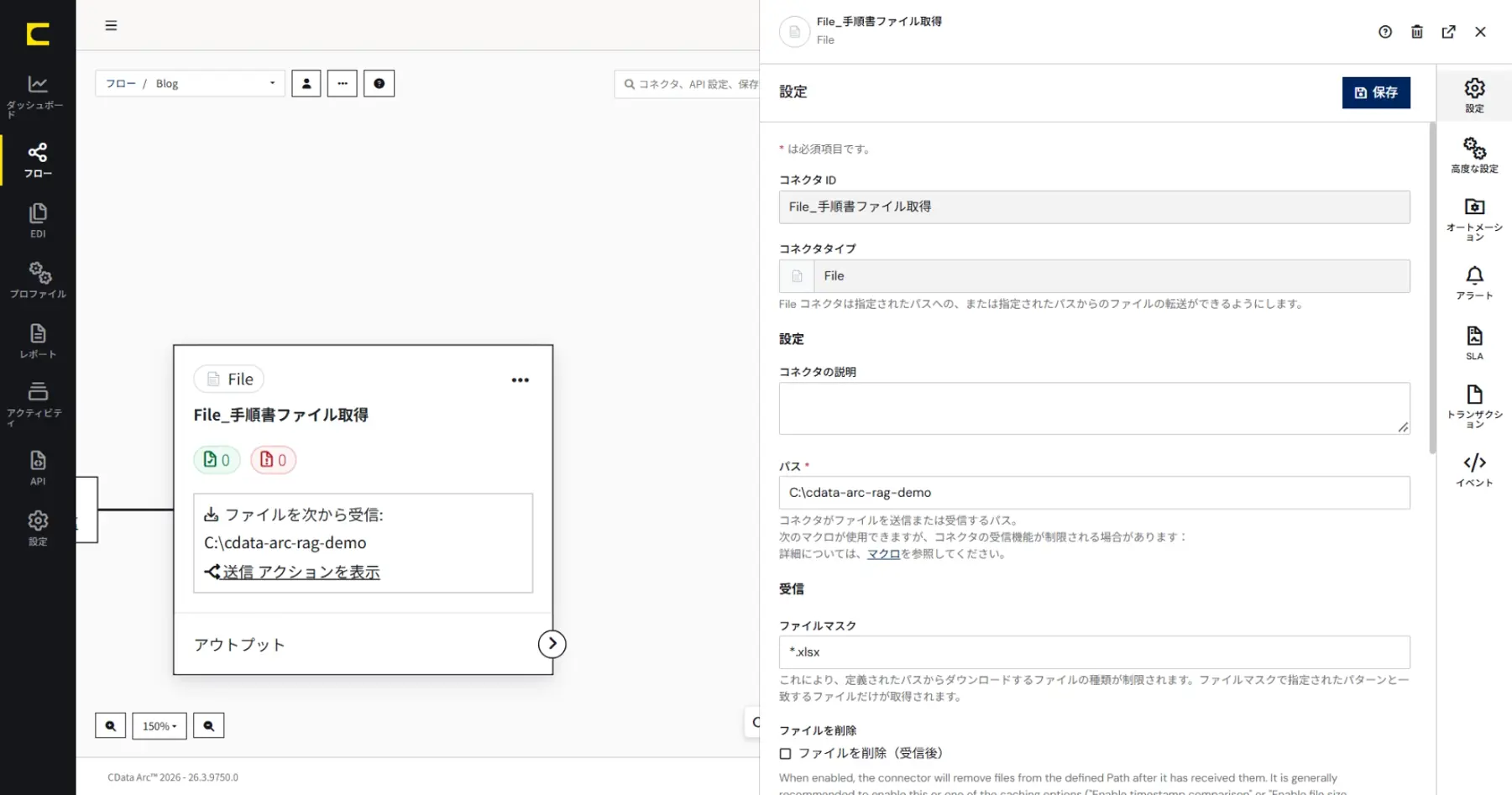Open the 設定 section in left sidebar

[x=37, y=528]
